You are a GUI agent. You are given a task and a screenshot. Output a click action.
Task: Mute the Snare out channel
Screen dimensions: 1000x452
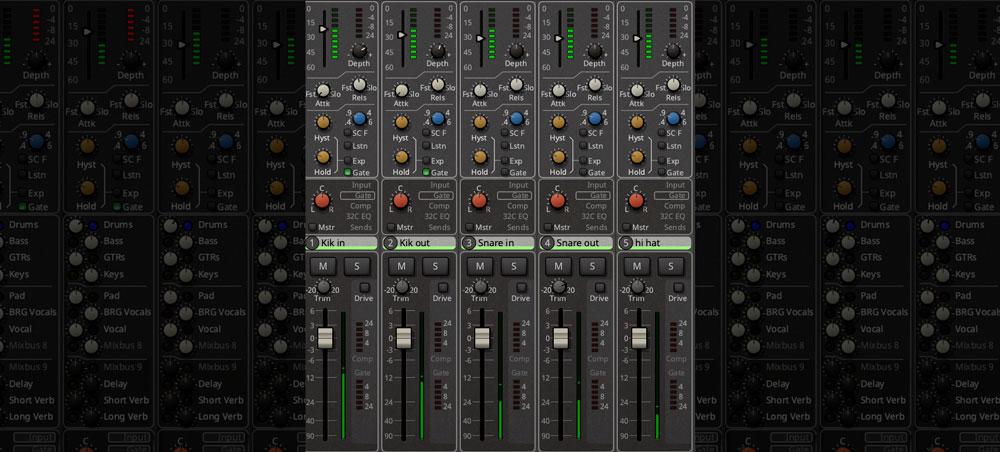557,266
